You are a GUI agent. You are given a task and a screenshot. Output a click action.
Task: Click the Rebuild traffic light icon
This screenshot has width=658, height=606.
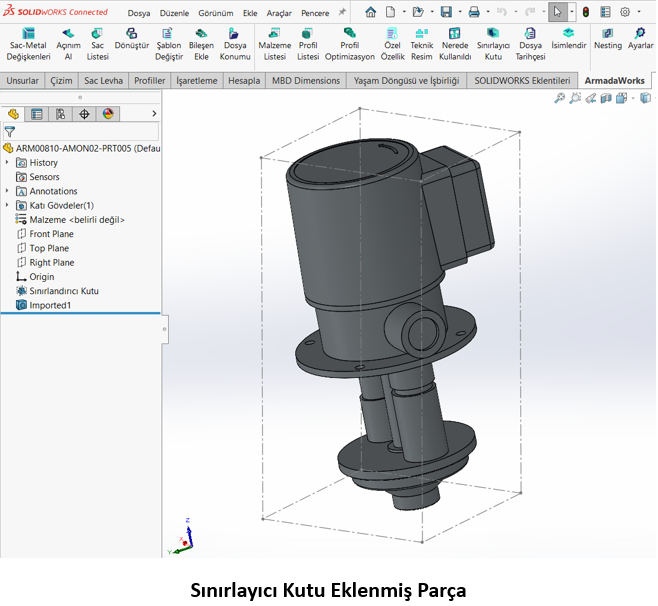pos(586,12)
